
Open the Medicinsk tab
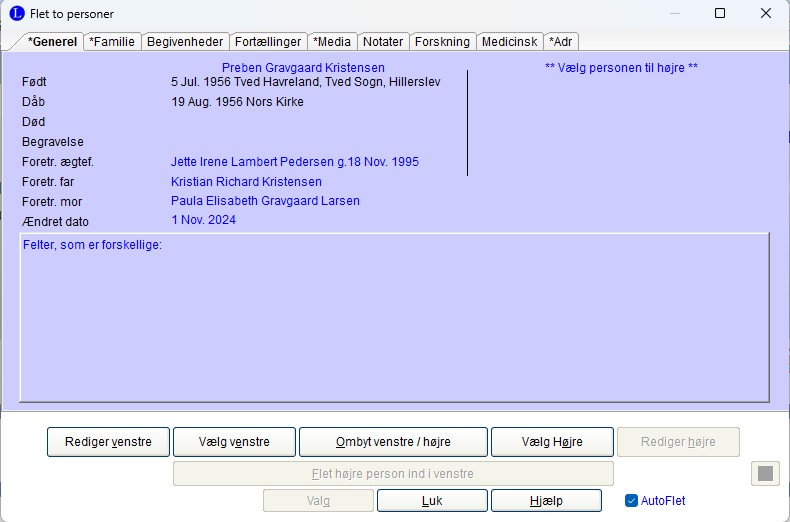509,42
